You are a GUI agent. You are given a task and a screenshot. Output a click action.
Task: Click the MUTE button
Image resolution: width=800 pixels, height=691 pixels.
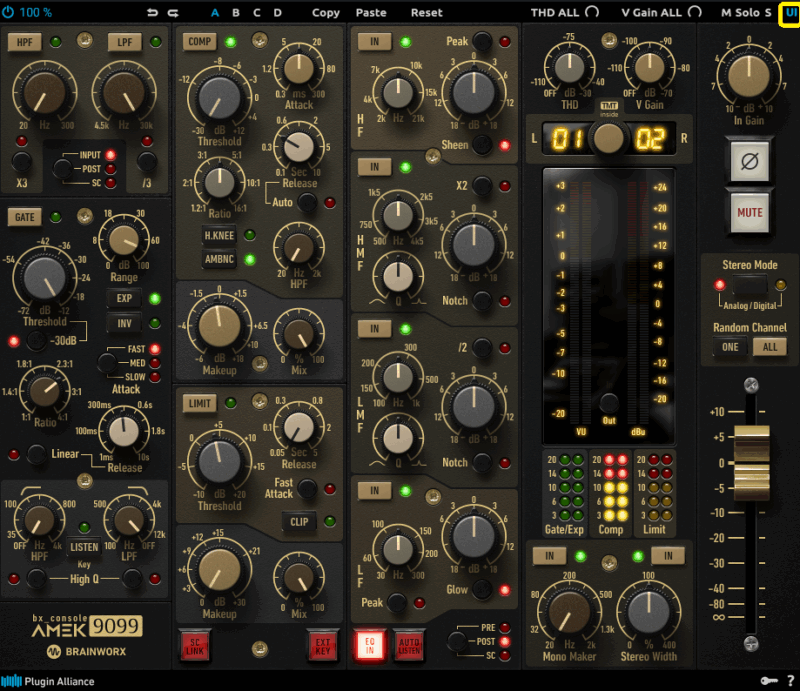click(x=749, y=213)
